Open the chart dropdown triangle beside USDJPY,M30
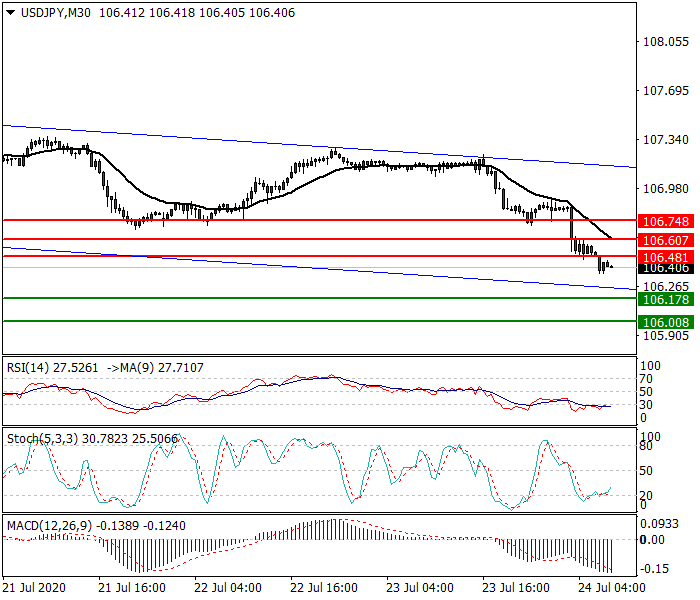The width and height of the screenshot is (700, 600). (11, 13)
